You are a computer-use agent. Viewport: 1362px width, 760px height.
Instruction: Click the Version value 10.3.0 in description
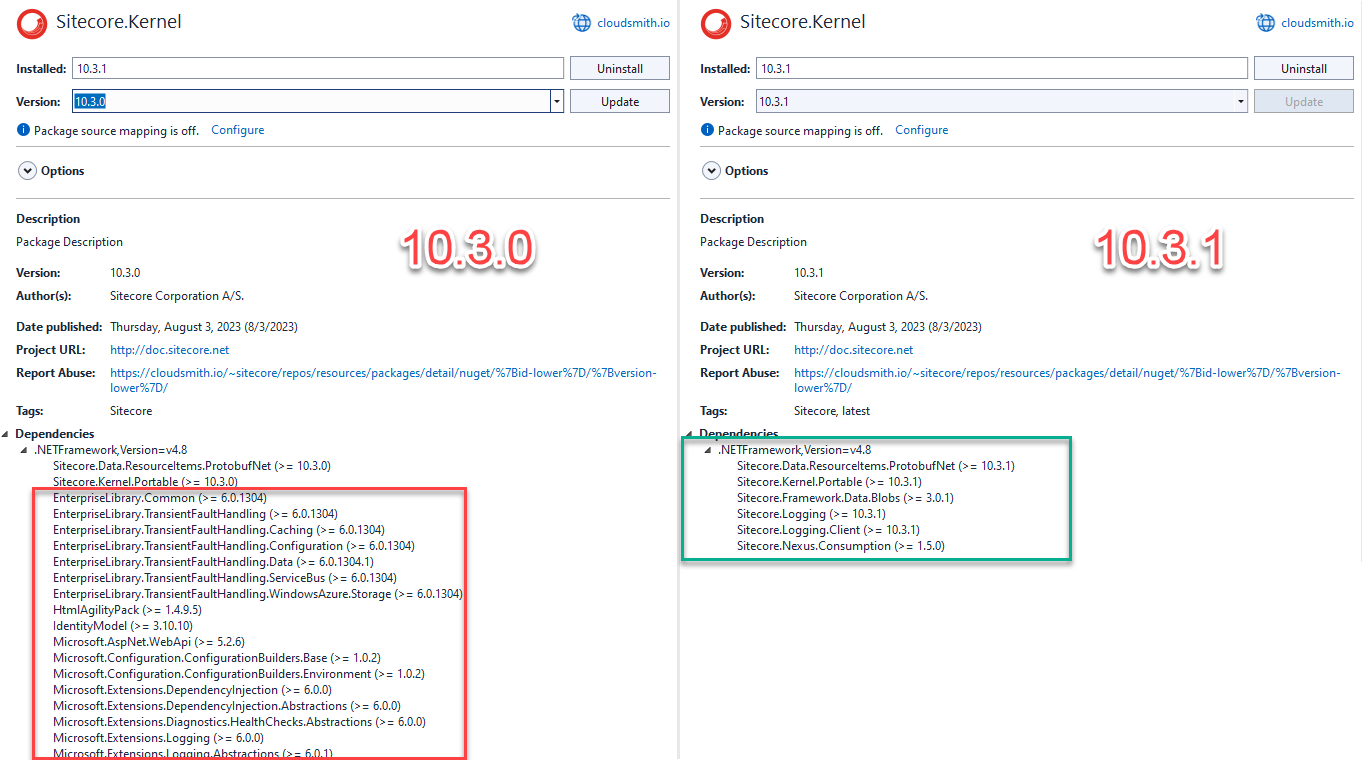(x=125, y=273)
